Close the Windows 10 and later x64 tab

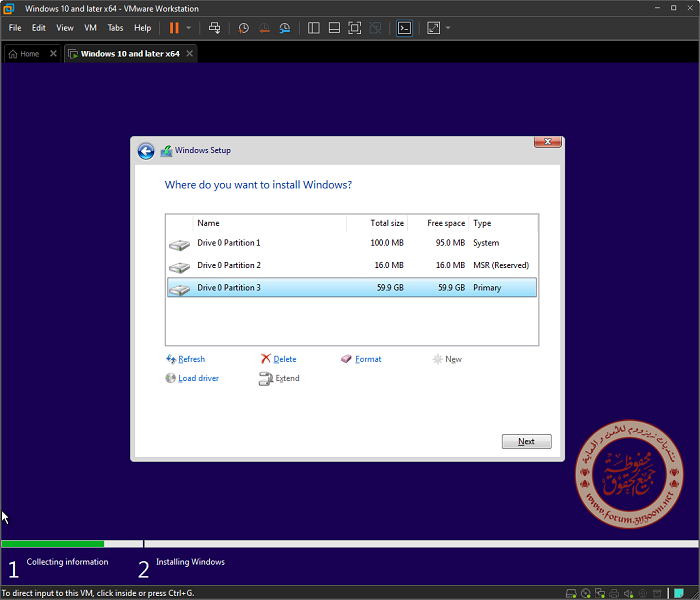coord(190,54)
